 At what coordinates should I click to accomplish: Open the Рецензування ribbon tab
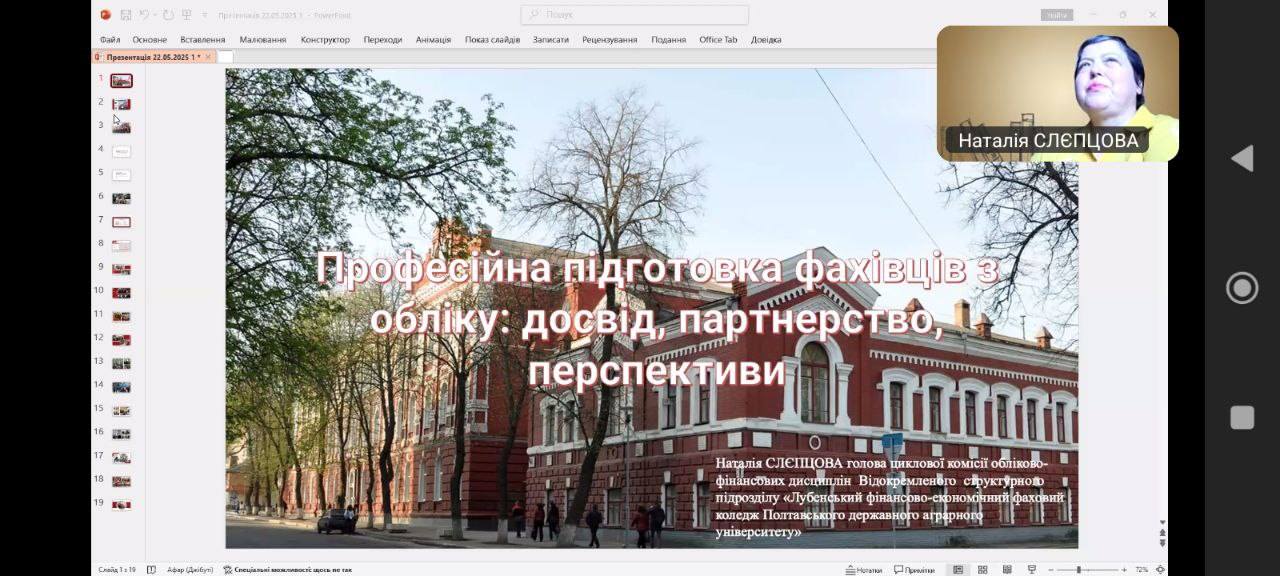[610, 40]
